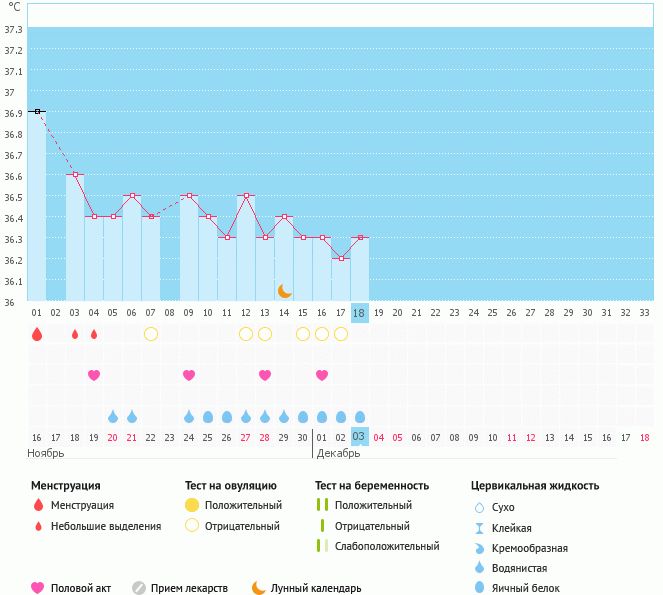Click the watery fluid drop on day 05
Image resolution: width=663 pixels, height=595 pixels.
coord(113,416)
